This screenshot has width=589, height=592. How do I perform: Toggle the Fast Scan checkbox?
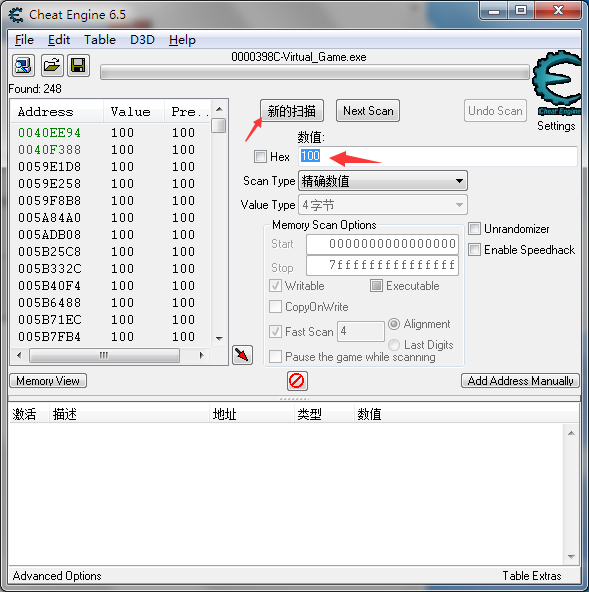click(x=275, y=332)
